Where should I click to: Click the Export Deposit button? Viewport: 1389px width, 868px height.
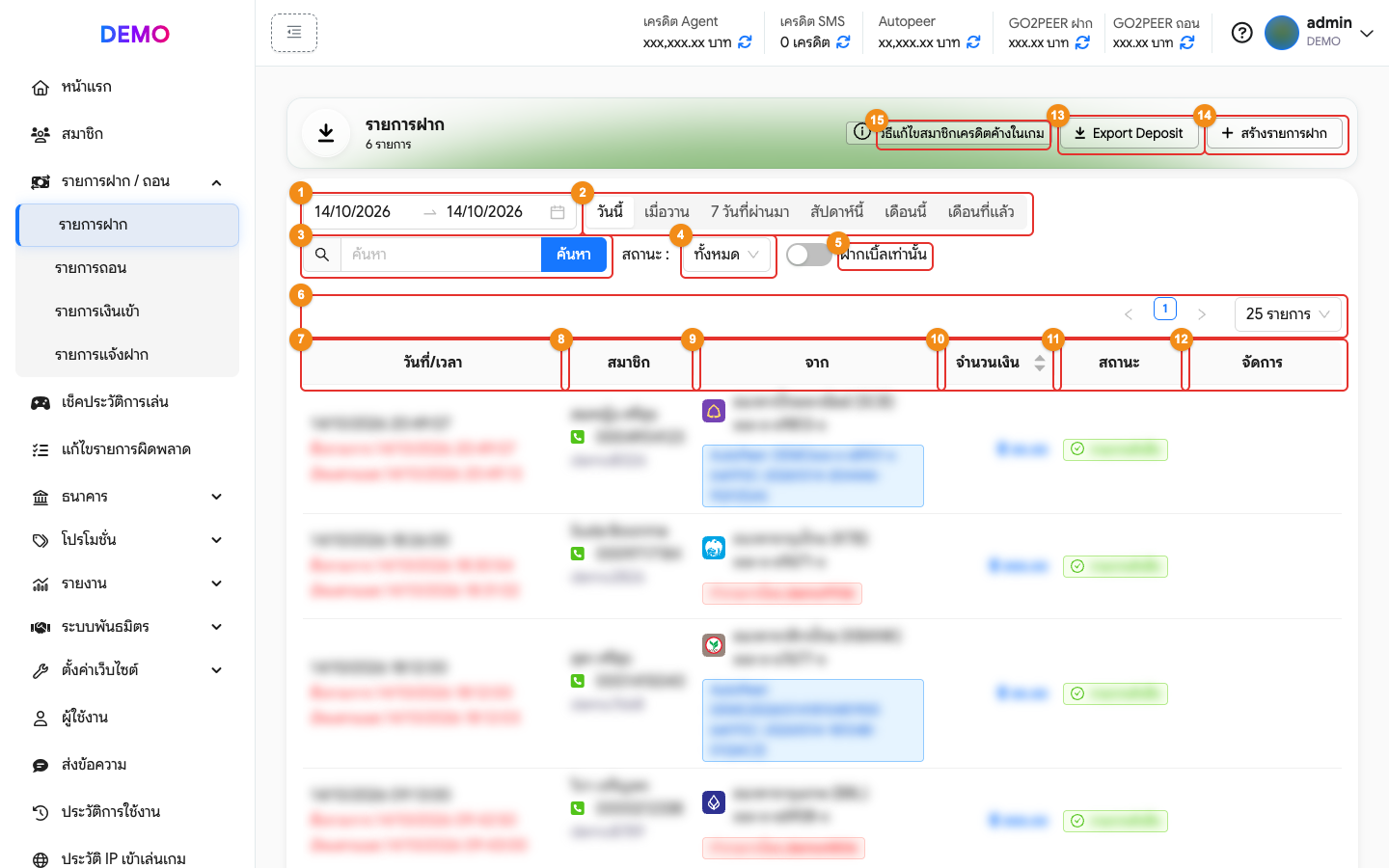1129,133
